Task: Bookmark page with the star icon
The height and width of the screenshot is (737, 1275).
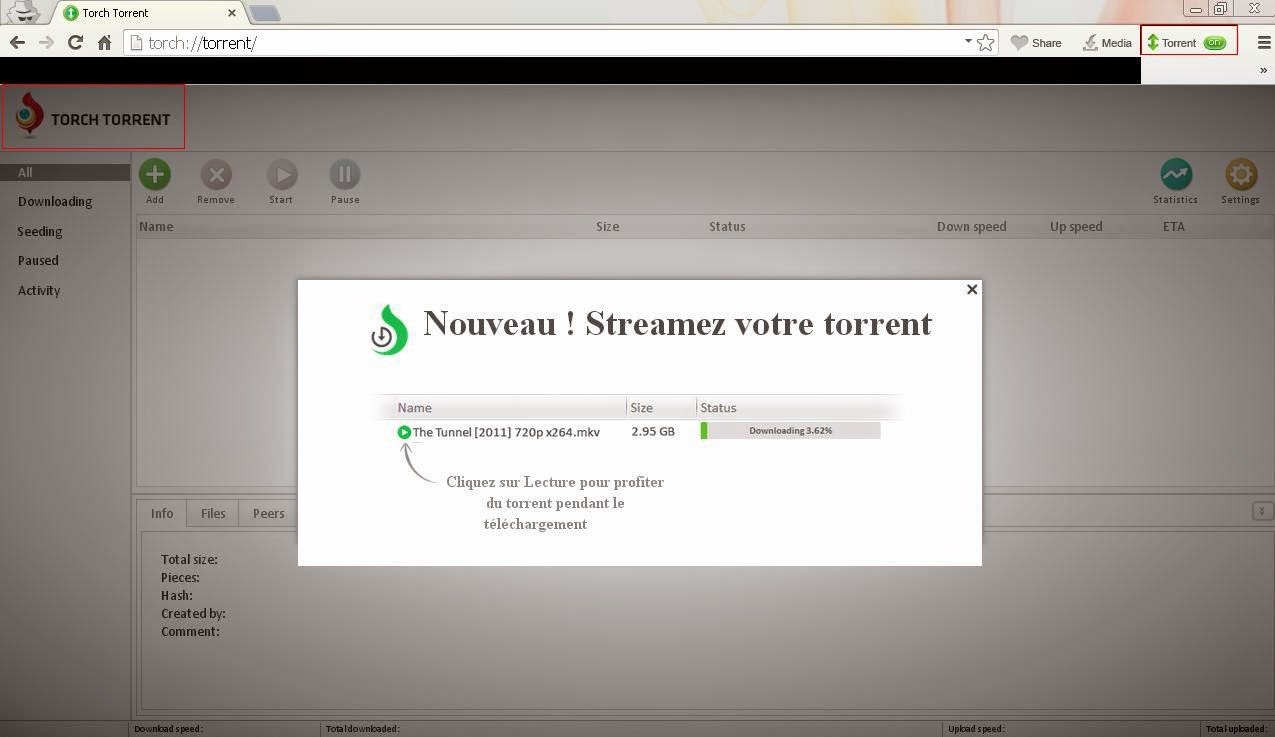Action: click(985, 43)
